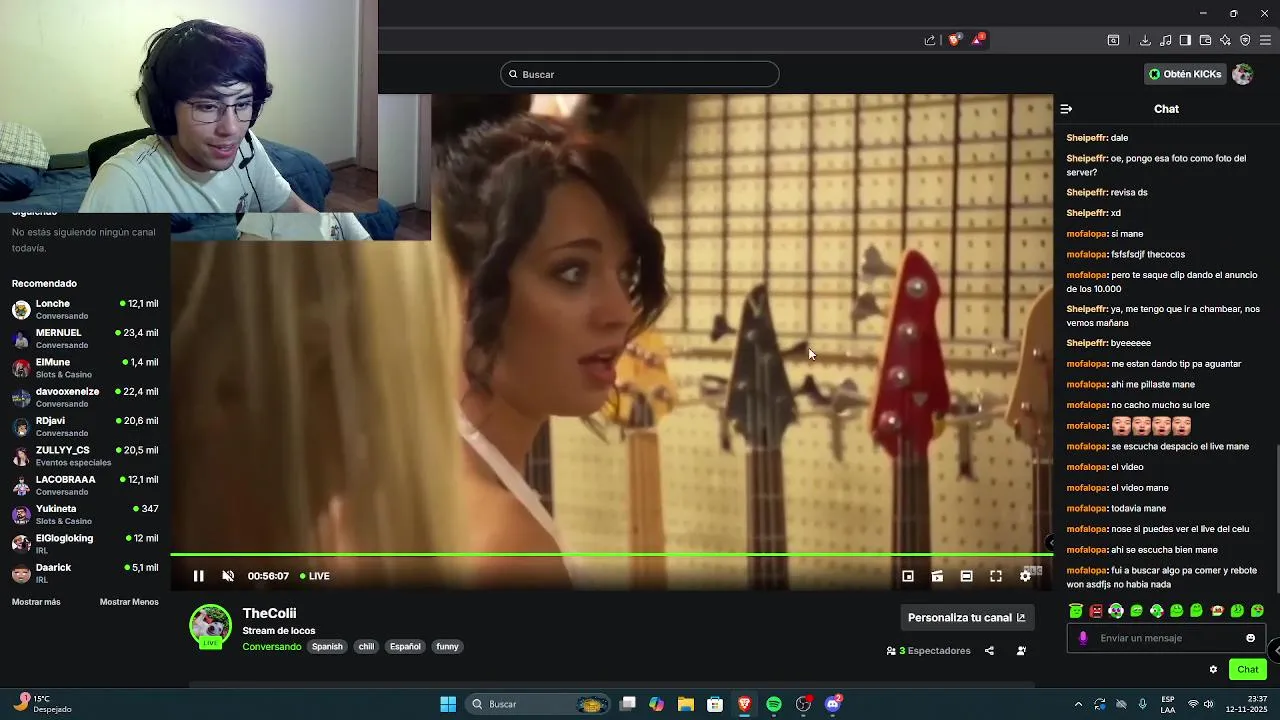Create a clip with clapperboard icon
The height and width of the screenshot is (720, 1280).
(937, 576)
